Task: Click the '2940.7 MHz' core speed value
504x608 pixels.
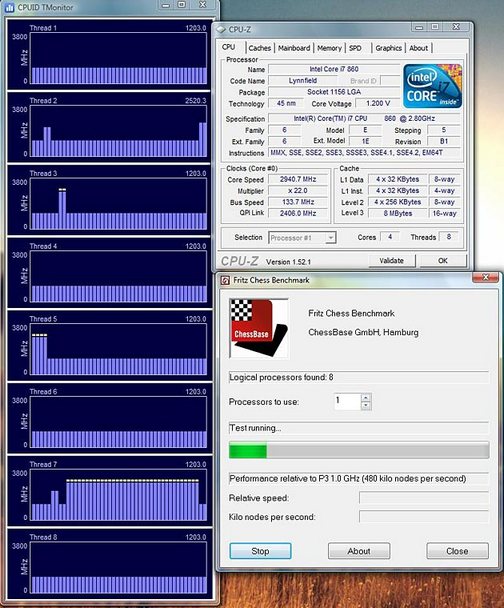Action: [x=298, y=180]
